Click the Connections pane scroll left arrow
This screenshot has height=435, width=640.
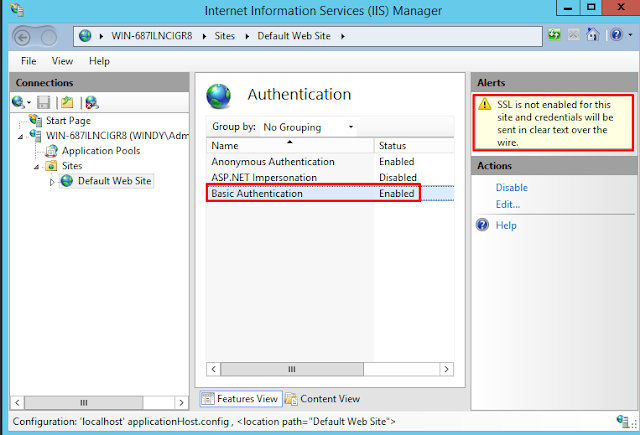coord(17,403)
